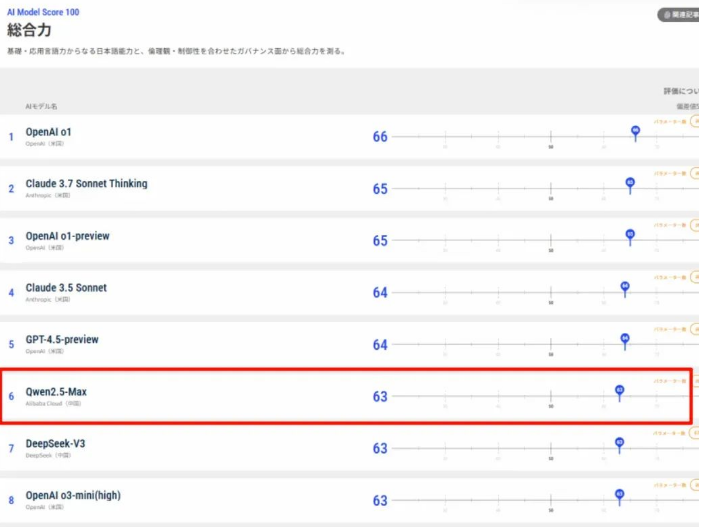Select the GPT-4.5-preview model name
This screenshot has height=531, width=702.
point(63,341)
